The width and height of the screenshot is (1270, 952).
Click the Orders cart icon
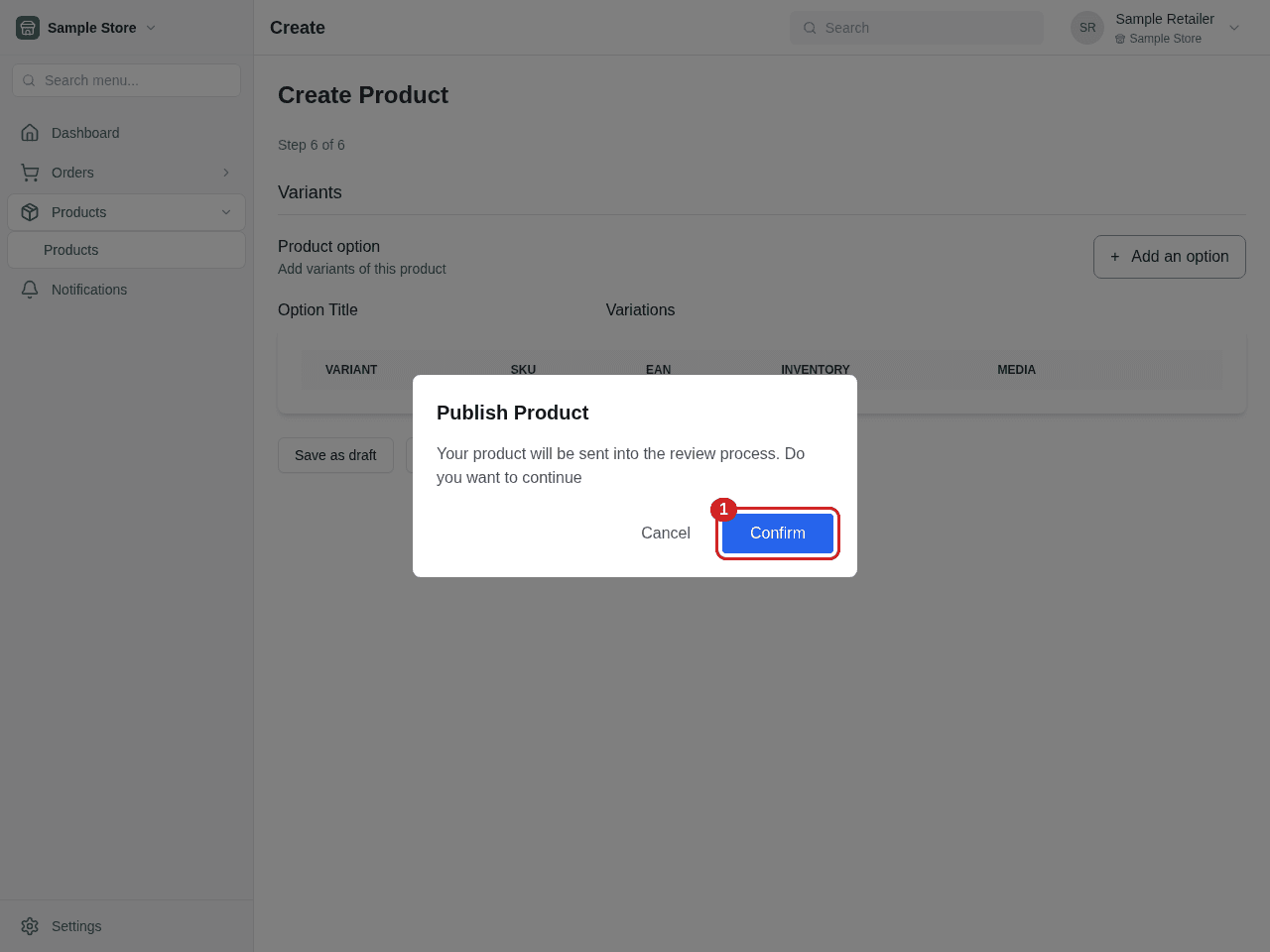click(x=30, y=173)
